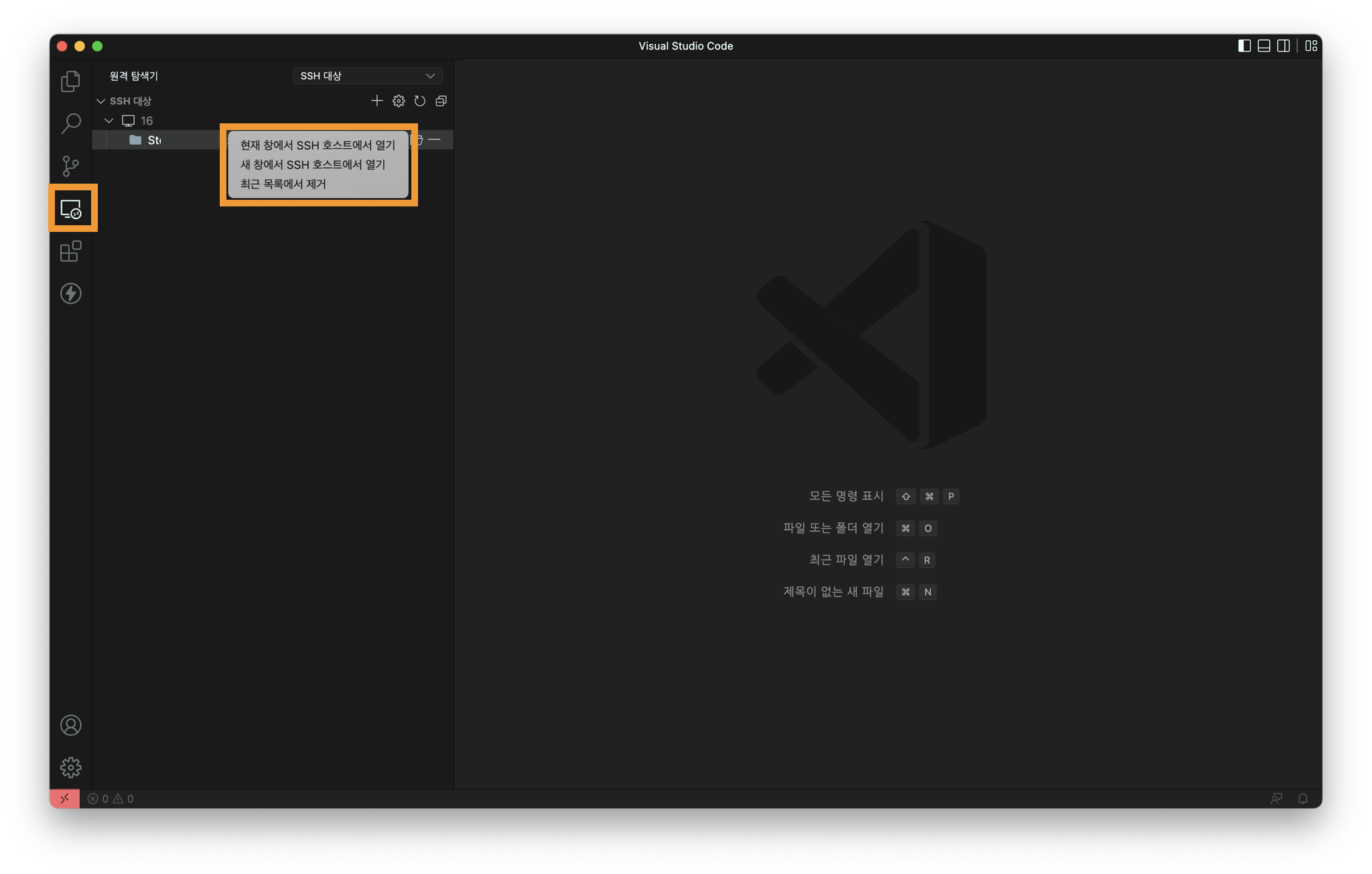Click the 파일 또는 폴더 열기 label

(833, 528)
